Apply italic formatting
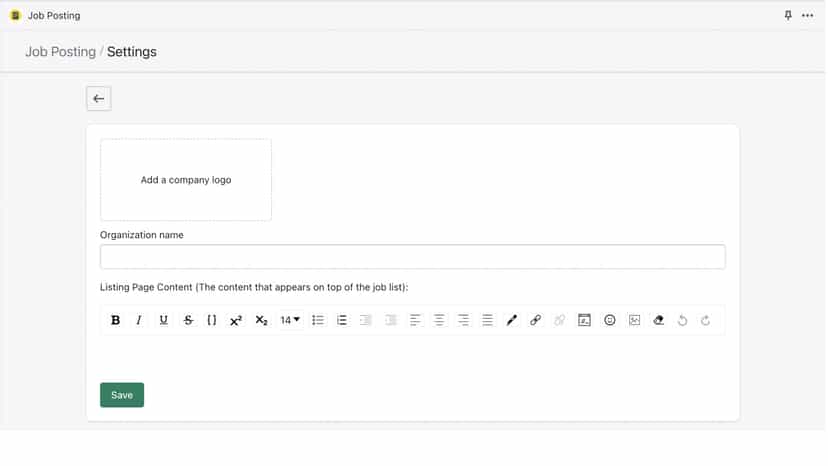This screenshot has height=466, width=828. (x=139, y=320)
